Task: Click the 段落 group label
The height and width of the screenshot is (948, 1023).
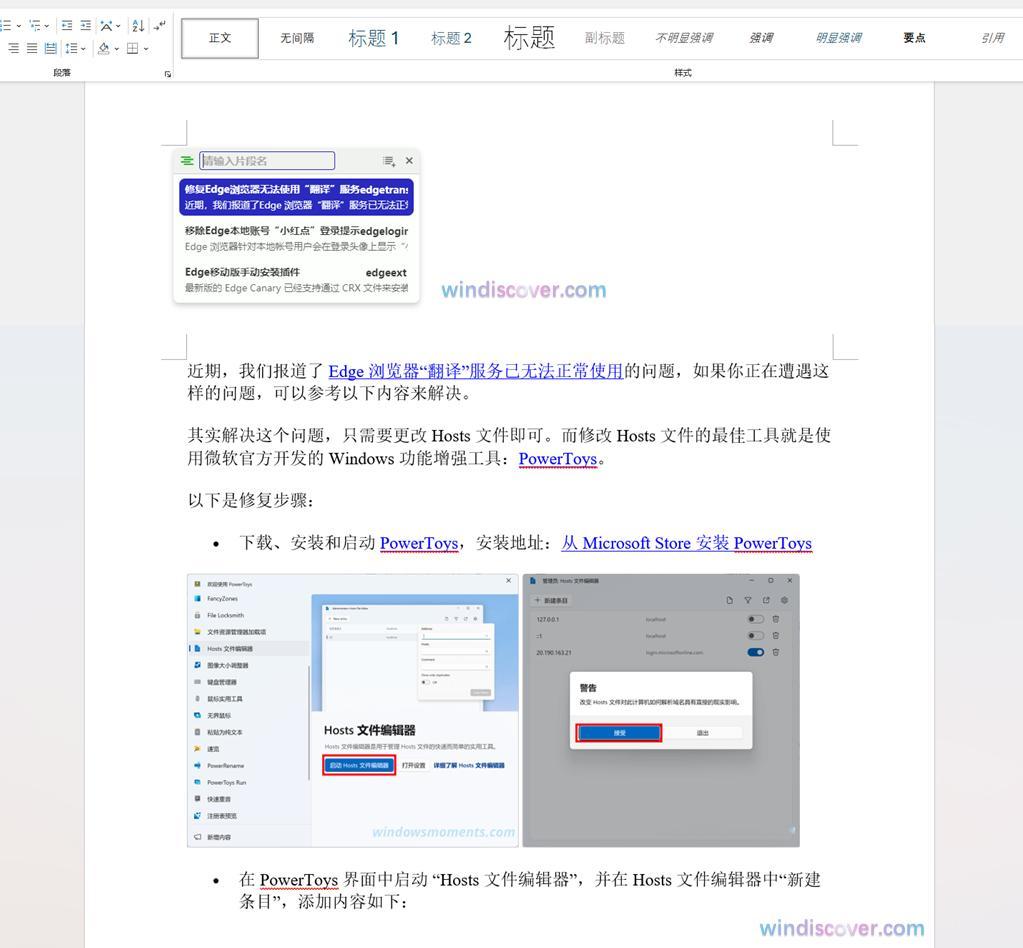Action: (62, 73)
